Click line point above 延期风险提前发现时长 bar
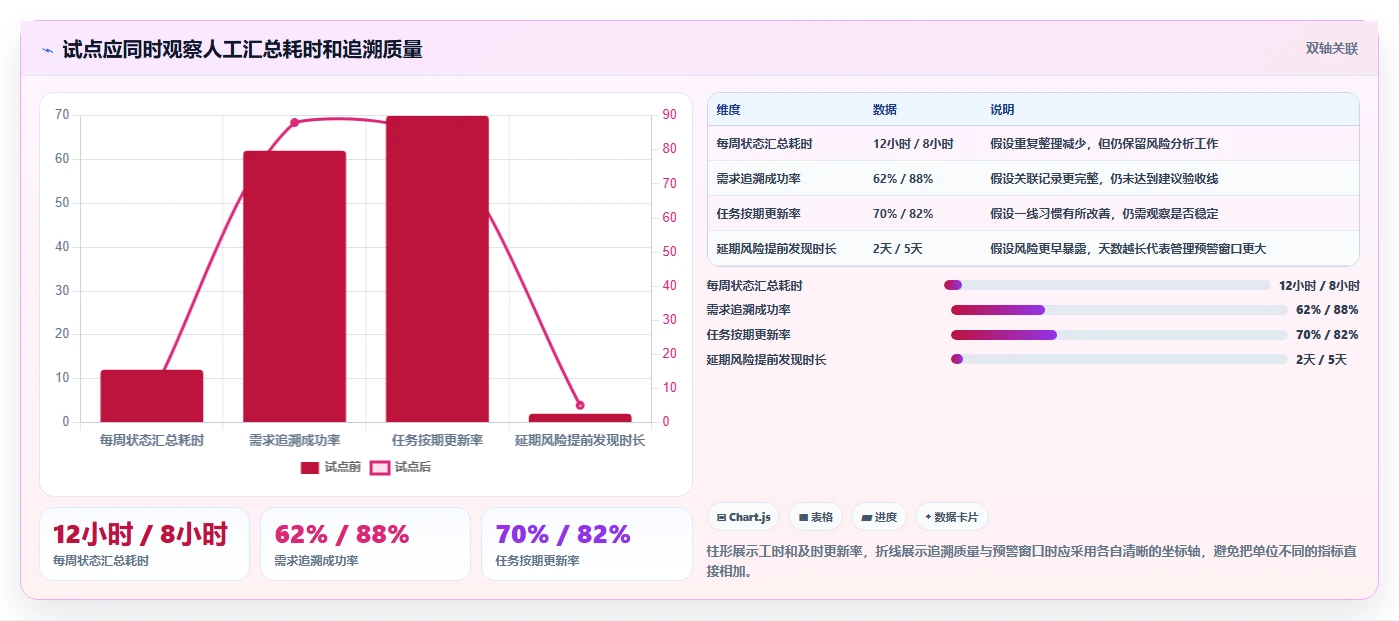 580,405
